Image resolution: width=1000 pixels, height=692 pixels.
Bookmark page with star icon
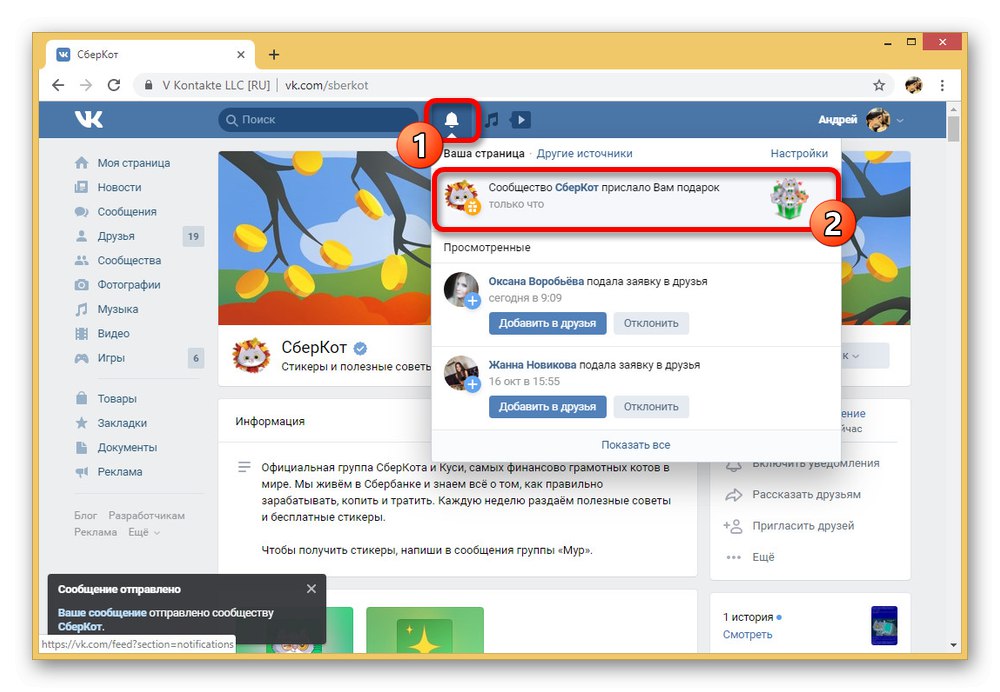click(879, 85)
